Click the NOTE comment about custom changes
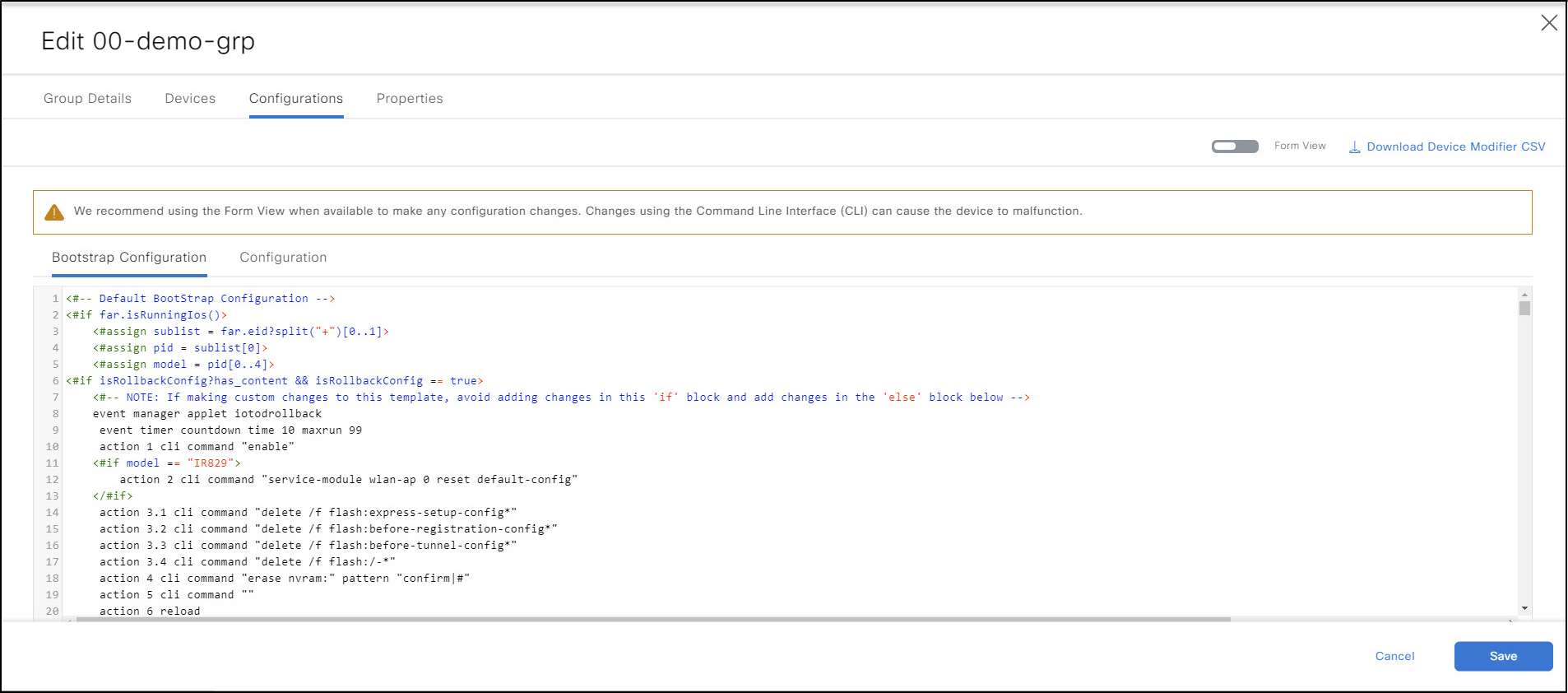The width and height of the screenshot is (1568, 693). [561, 397]
